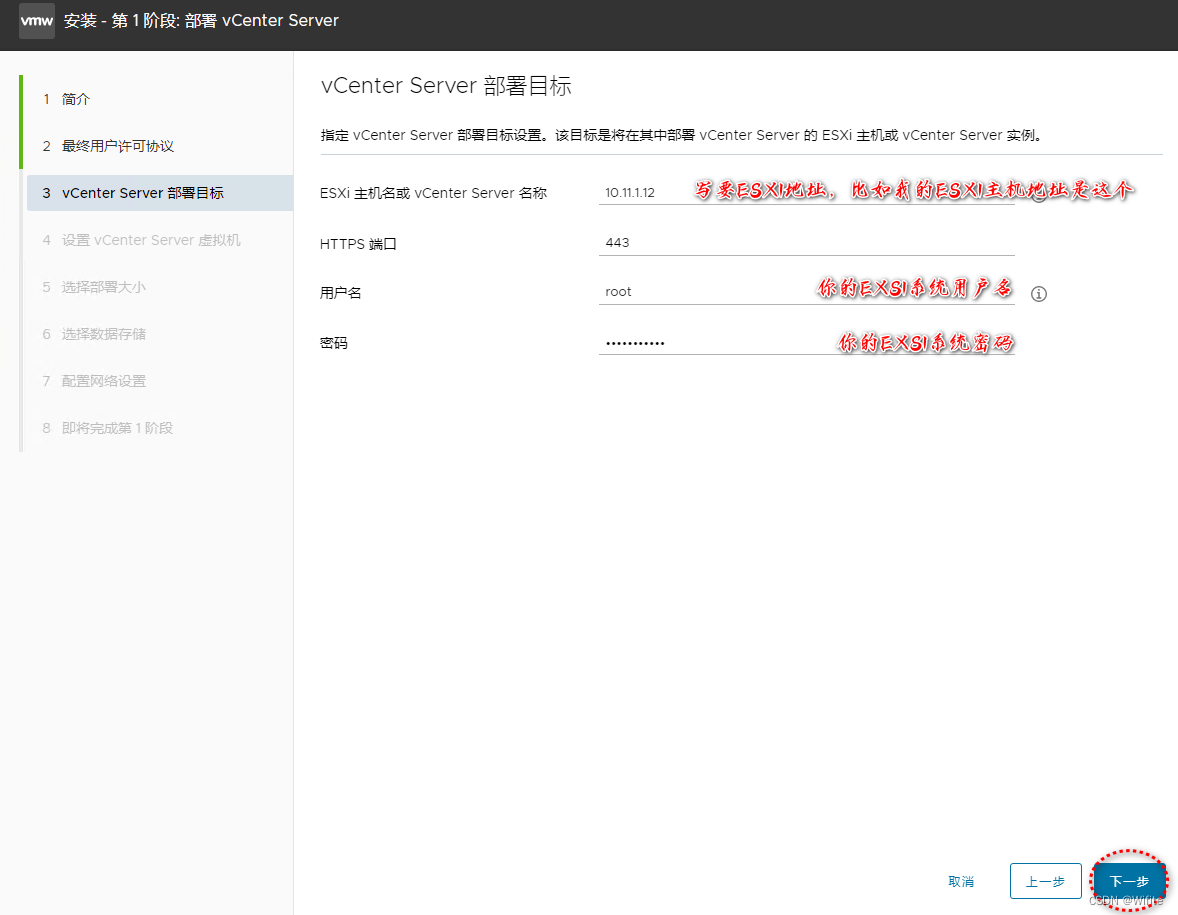This screenshot has height=915, width=1178.
Task: Click the description text starting with 指定 vCenter Server
Action: click(681, 135)
